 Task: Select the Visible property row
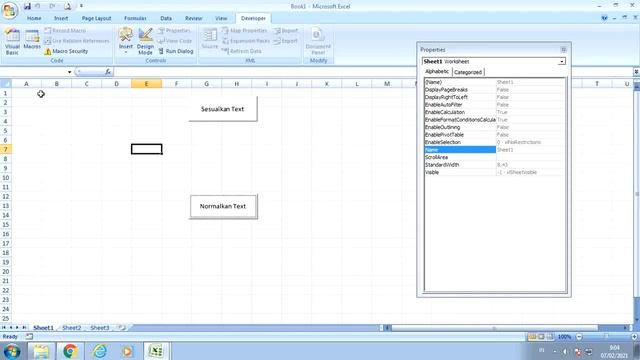pyautogui.click(x=495, y=172)
